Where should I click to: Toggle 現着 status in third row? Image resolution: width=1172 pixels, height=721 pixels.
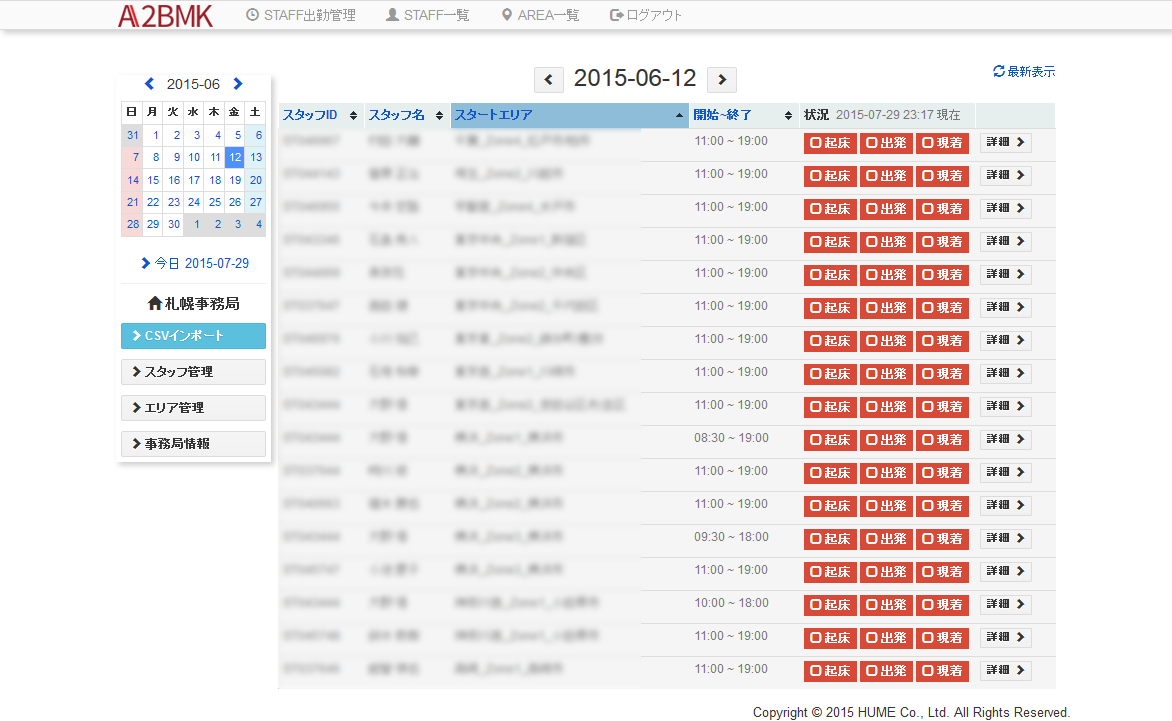pyautogui.click(x=942, y=209)
